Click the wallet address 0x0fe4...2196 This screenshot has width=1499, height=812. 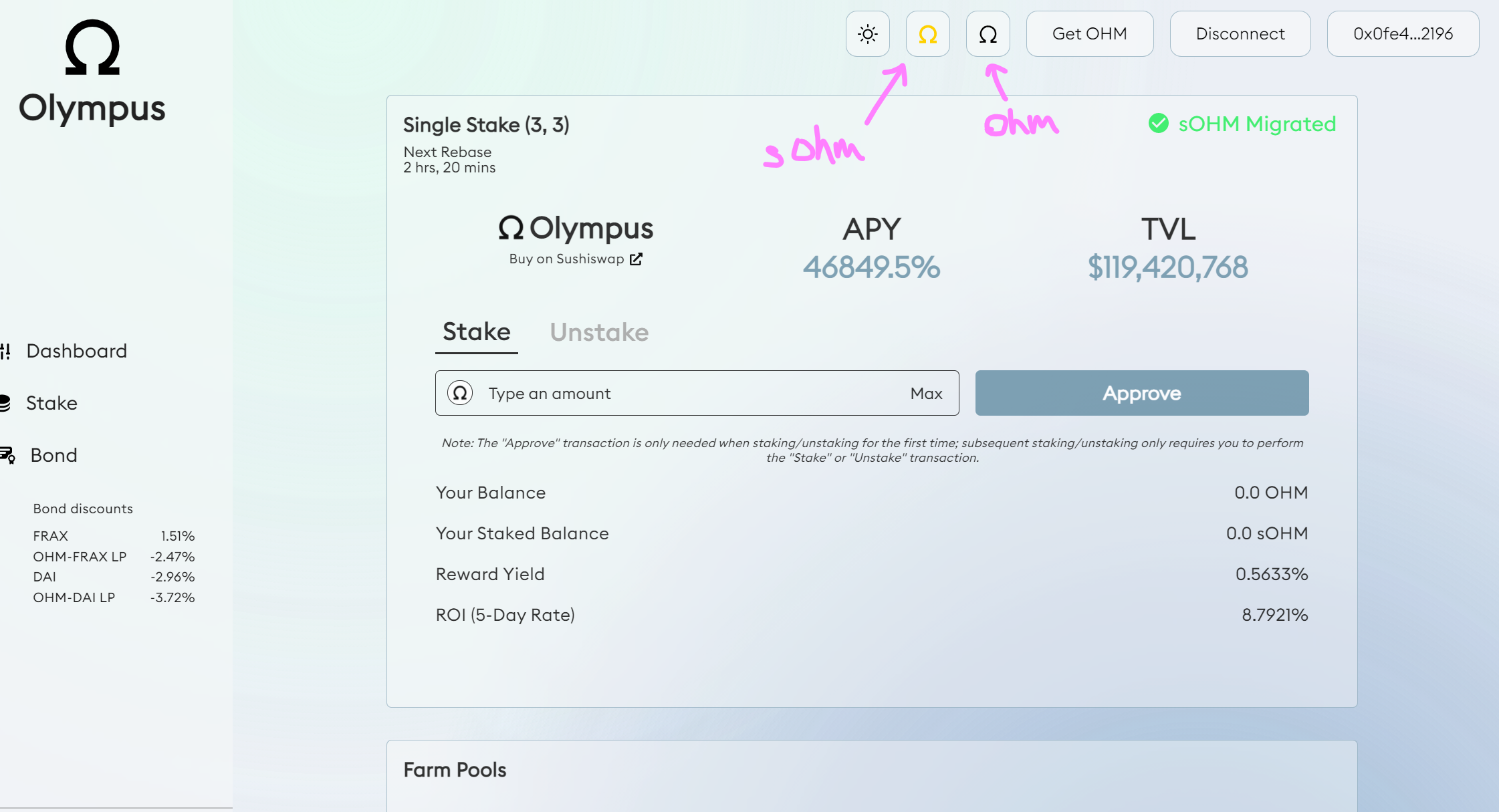coord(1402,33)
